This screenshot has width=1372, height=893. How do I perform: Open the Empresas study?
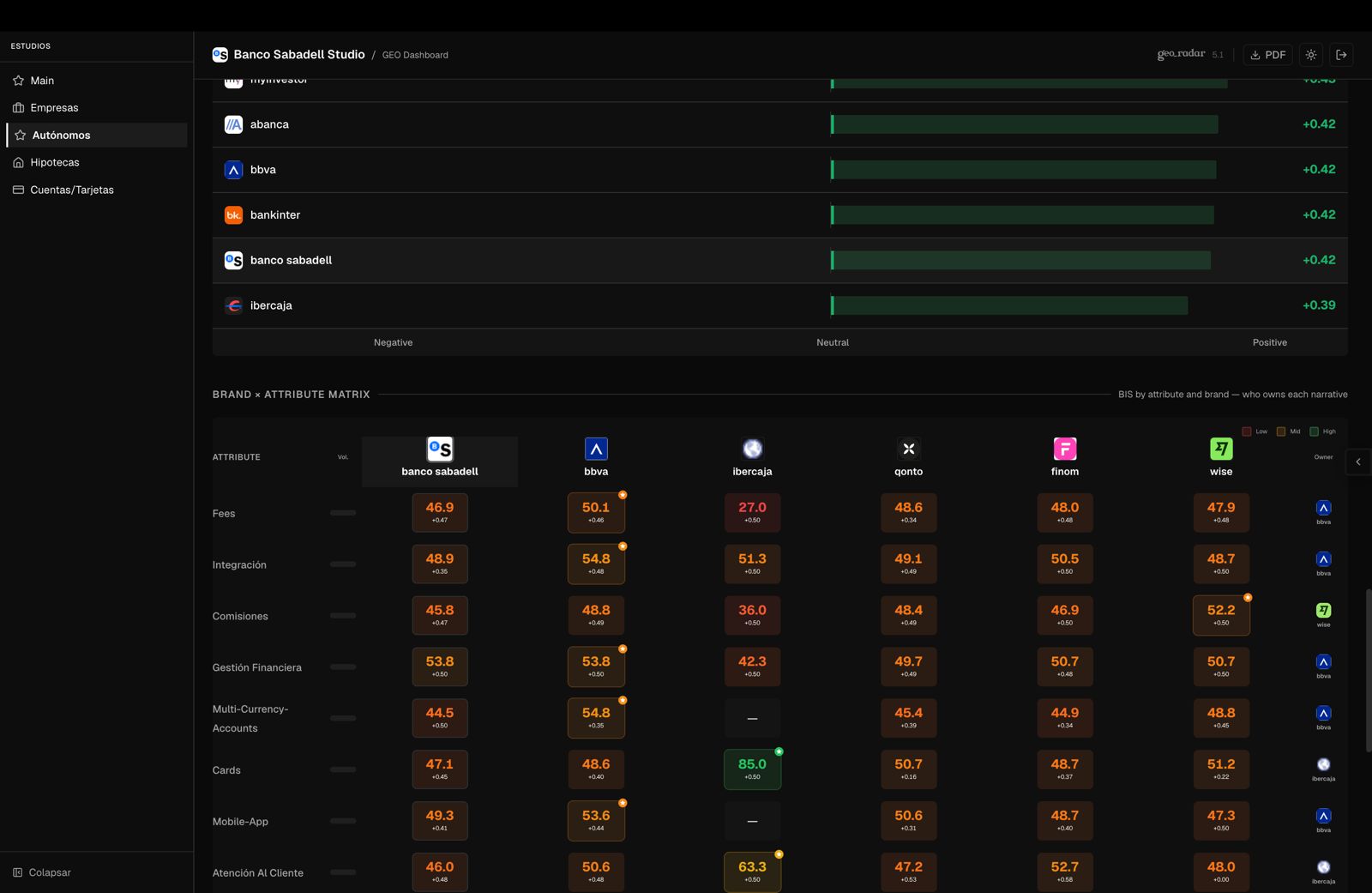(54, 108)
